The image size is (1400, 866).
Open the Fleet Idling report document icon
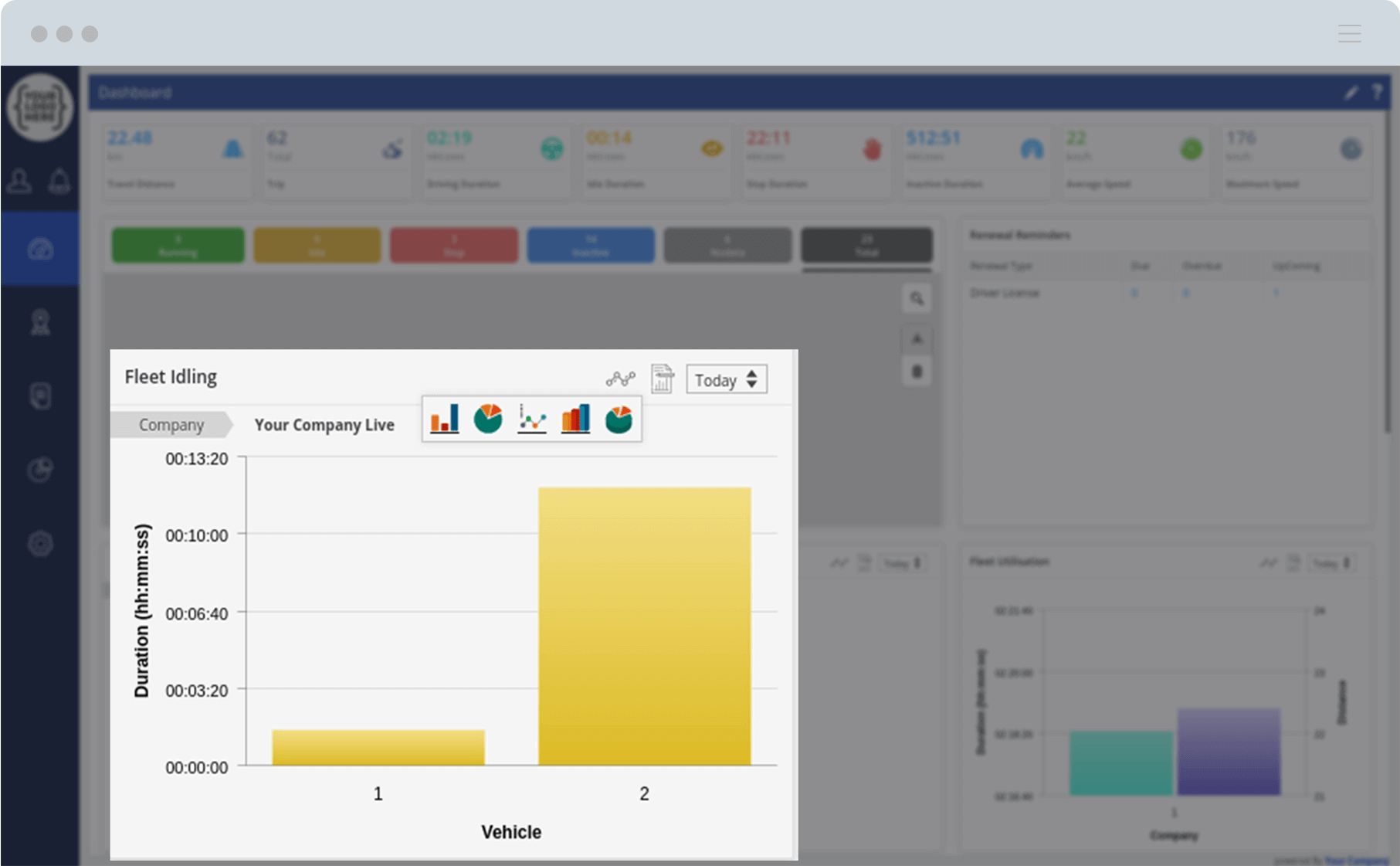pos(662,379)
